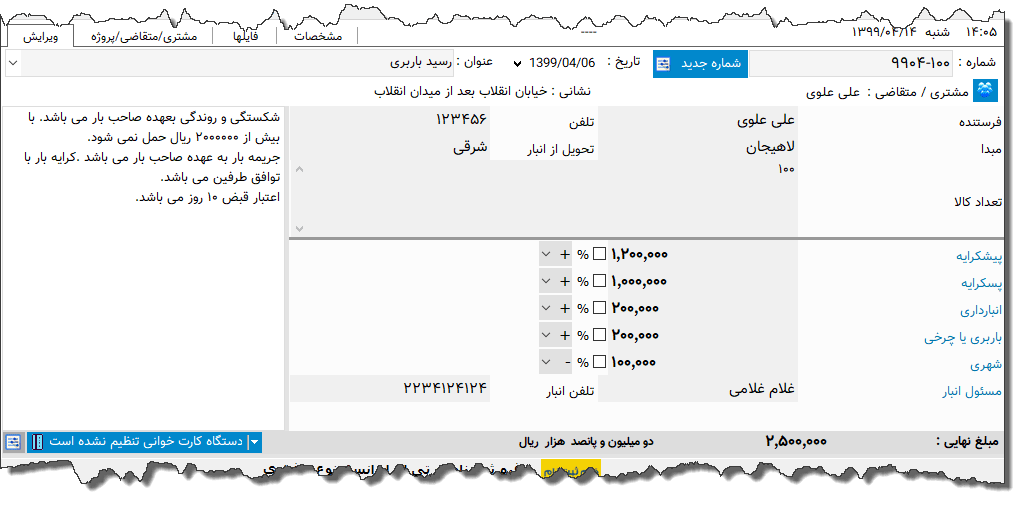Screen dimensions: 1021x506
Task: Click the تلفن انبار field ۲۲۳۴۱۲۴۱۲۴
Action: (389, 389)
